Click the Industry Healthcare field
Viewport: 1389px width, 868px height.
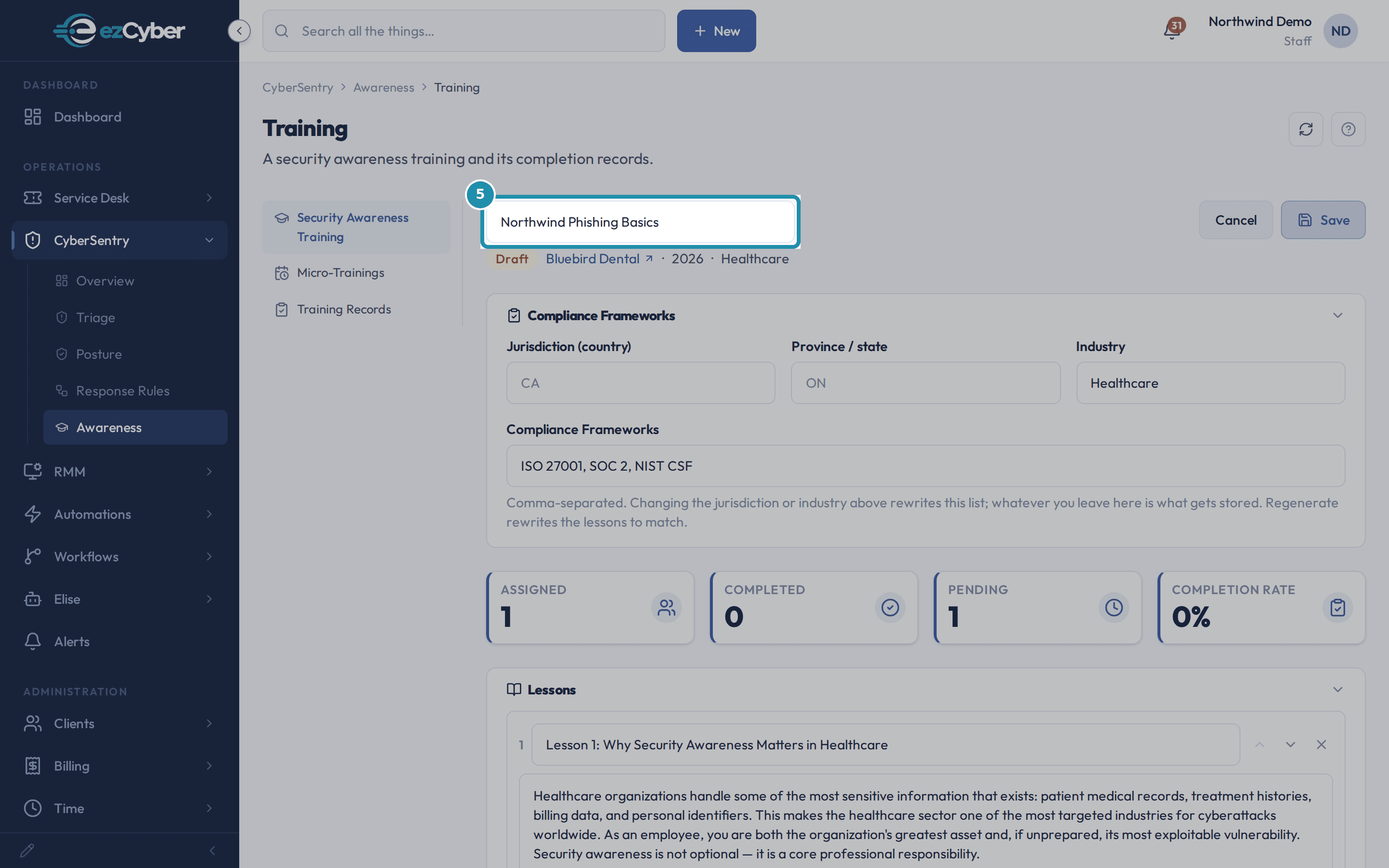(x=1210, y=383)
